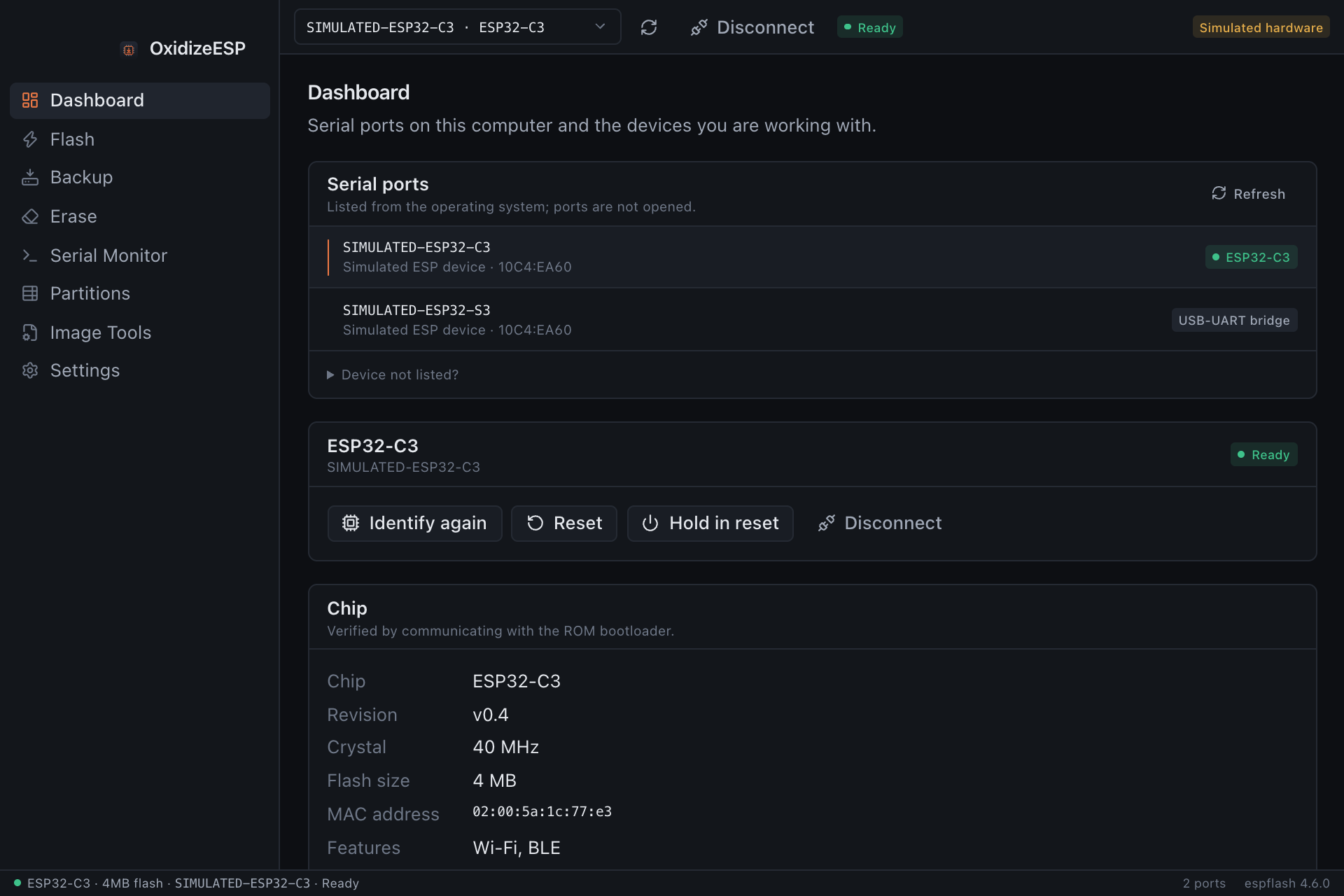
Task: Click the rescan ports icon in top bar
Action: (649, 27)
